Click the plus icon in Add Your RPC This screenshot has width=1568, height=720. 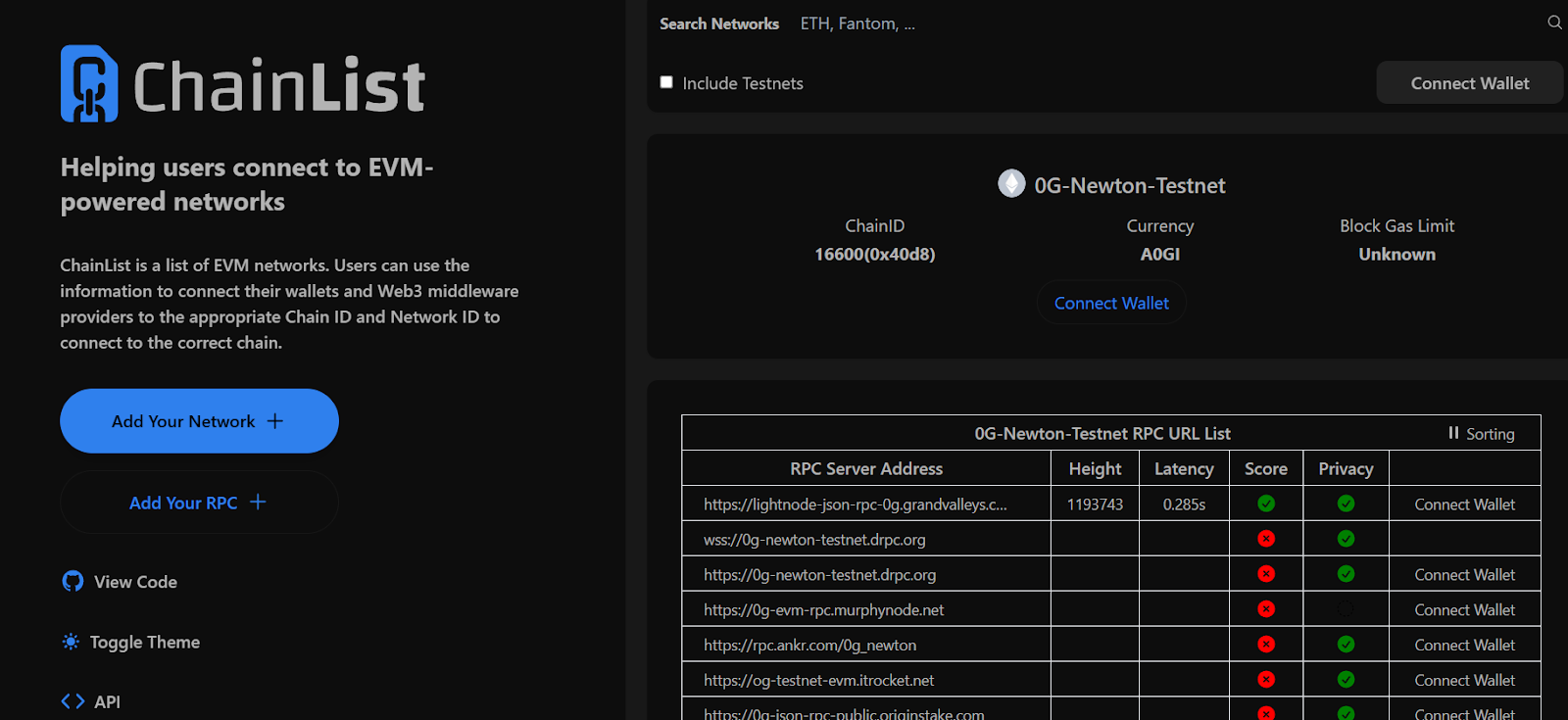(258, 502)
